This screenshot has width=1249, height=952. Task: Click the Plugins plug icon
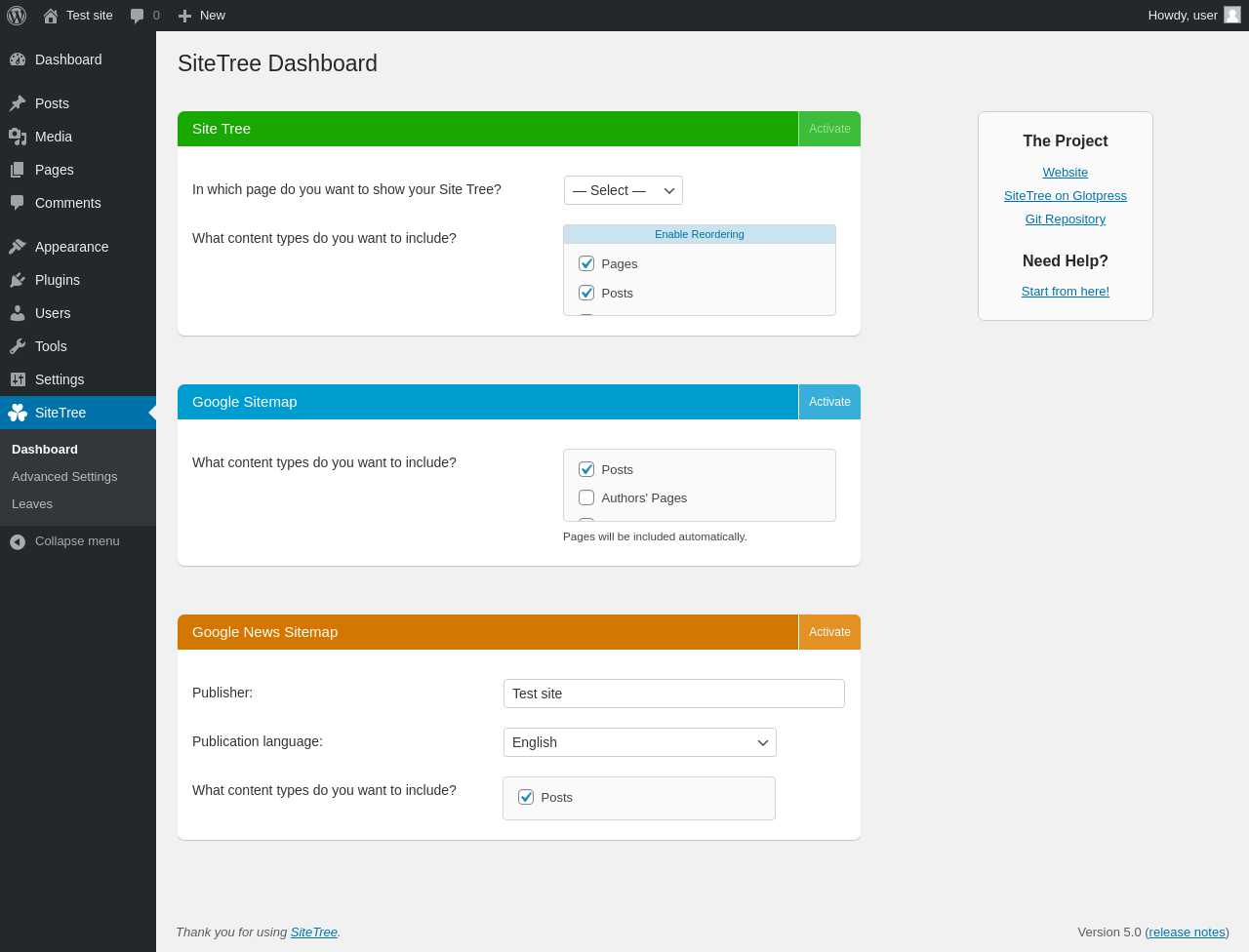18,280
